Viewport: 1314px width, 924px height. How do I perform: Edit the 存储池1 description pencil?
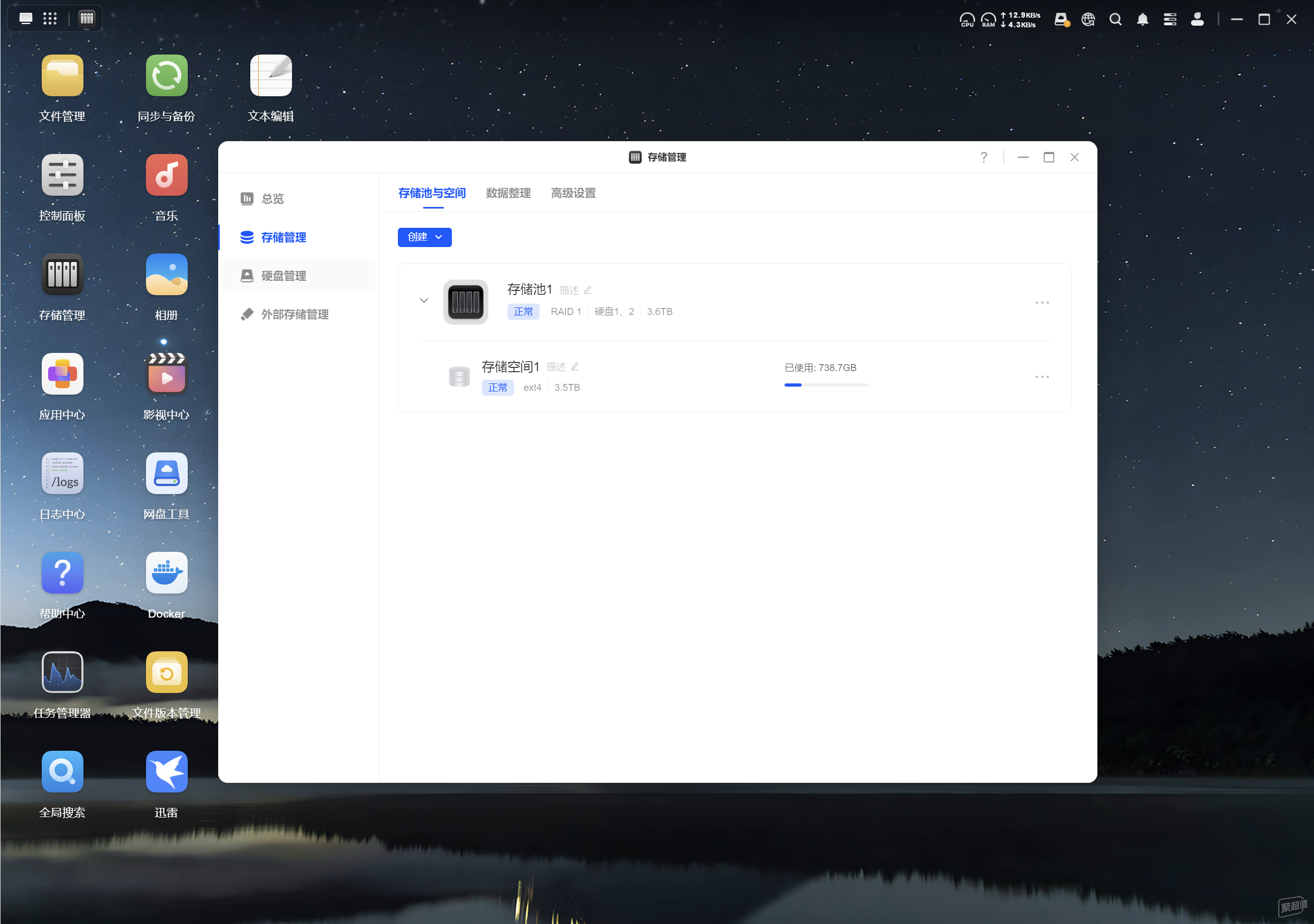tap(588, 290)
